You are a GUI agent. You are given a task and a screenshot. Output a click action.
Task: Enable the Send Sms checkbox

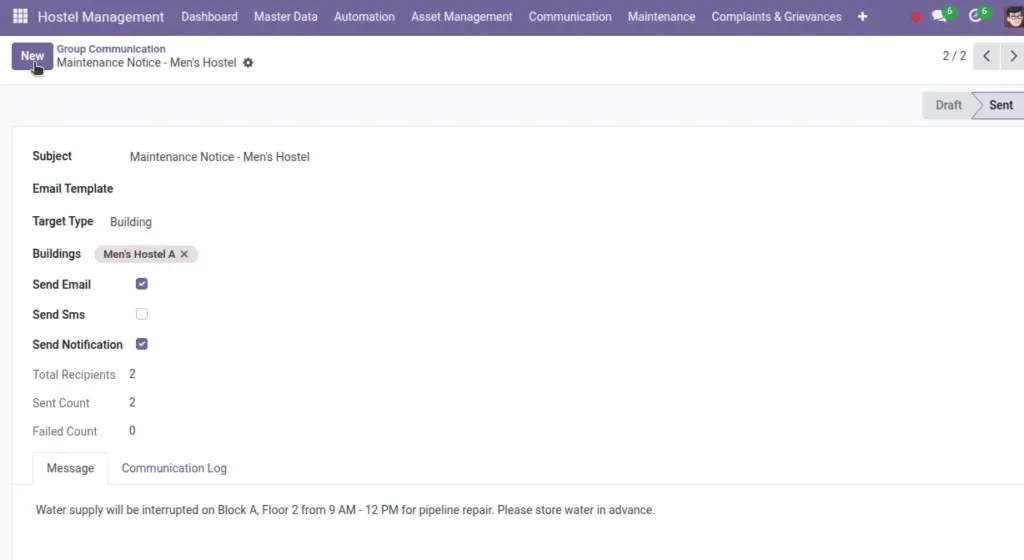tap(142, 314)
